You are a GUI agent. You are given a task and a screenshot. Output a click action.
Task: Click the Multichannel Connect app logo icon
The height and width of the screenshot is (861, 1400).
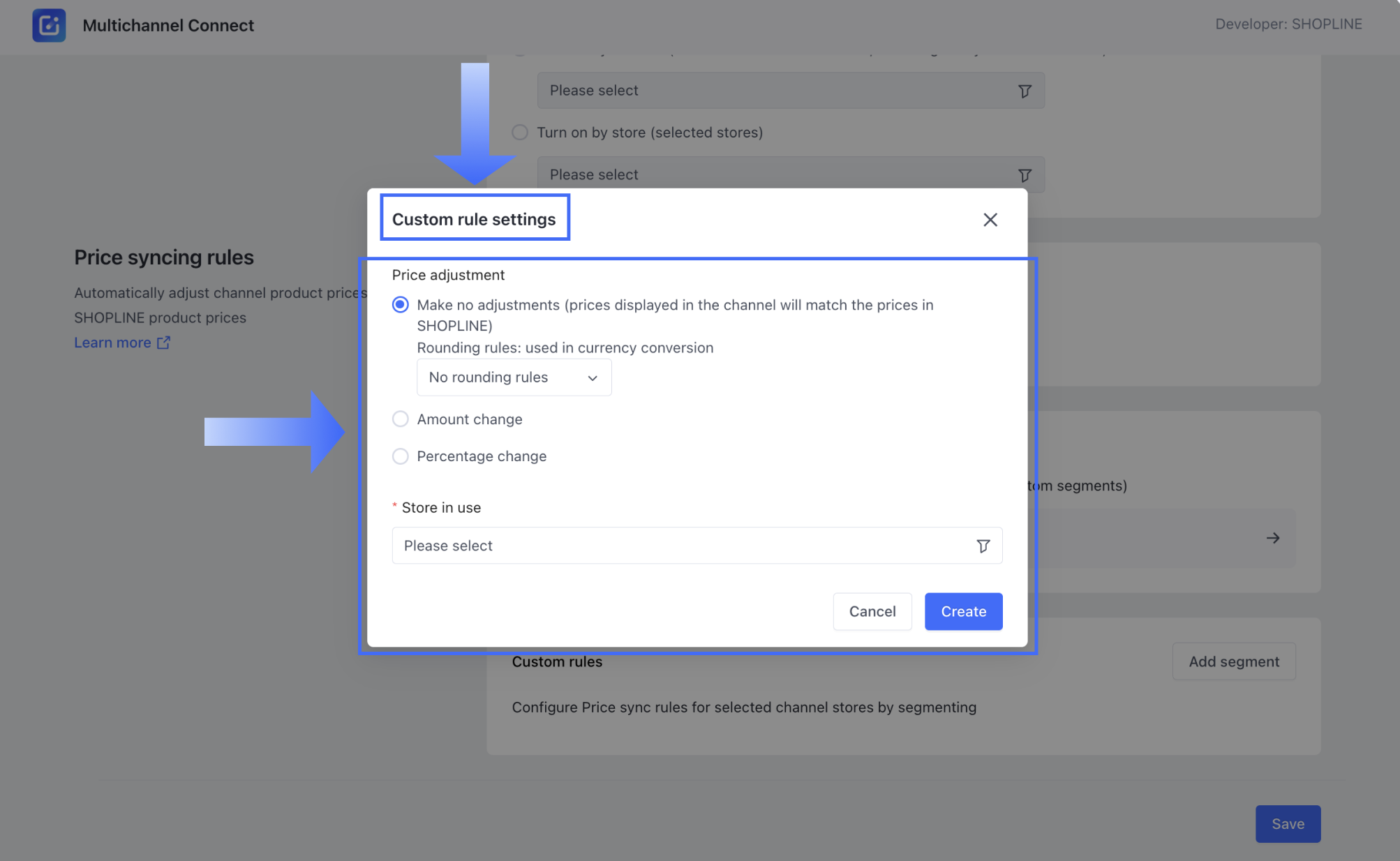49,25
